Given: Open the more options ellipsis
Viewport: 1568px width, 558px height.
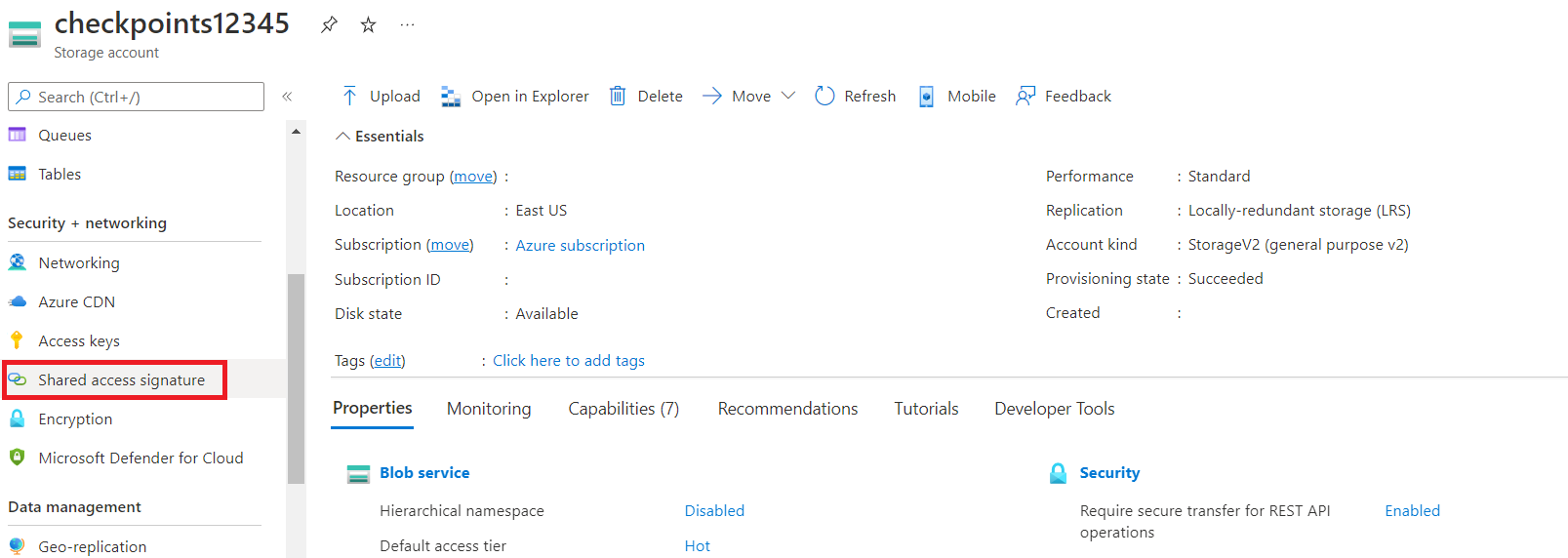Looking at the screenshot, I should pyautogui.click(x=407, y=25).
